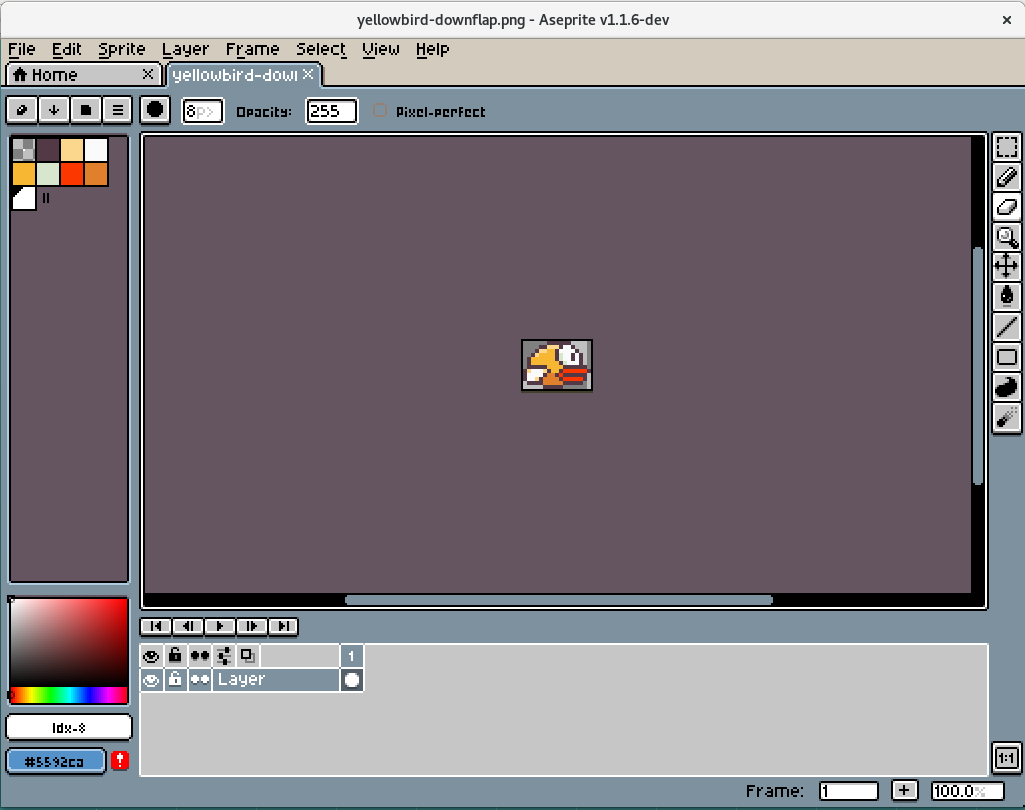Enable the Pixel-perfect checkbox

379,110
